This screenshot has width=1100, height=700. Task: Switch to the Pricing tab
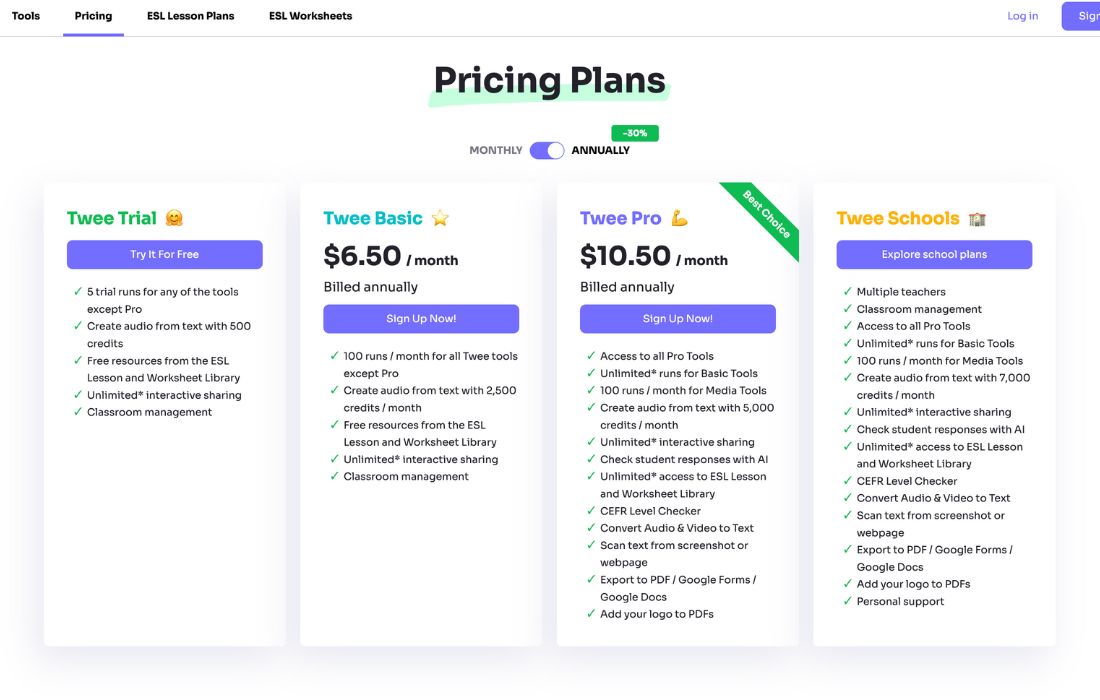pyautogui.click(x=93, y=16)
